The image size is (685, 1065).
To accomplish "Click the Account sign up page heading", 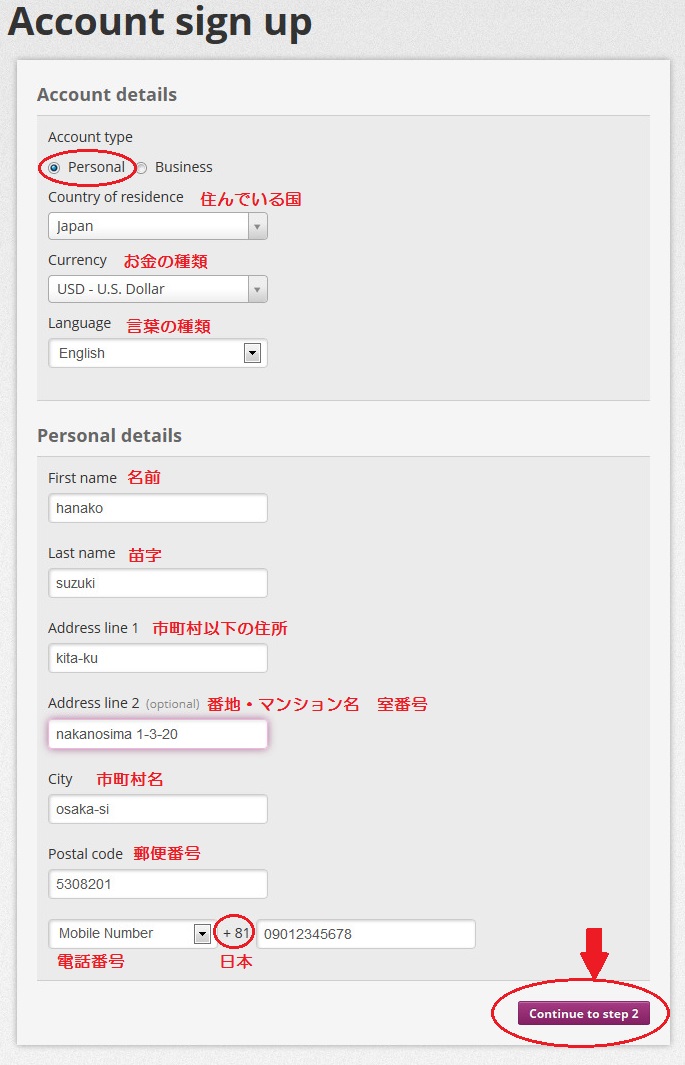I will click(160, 22).
